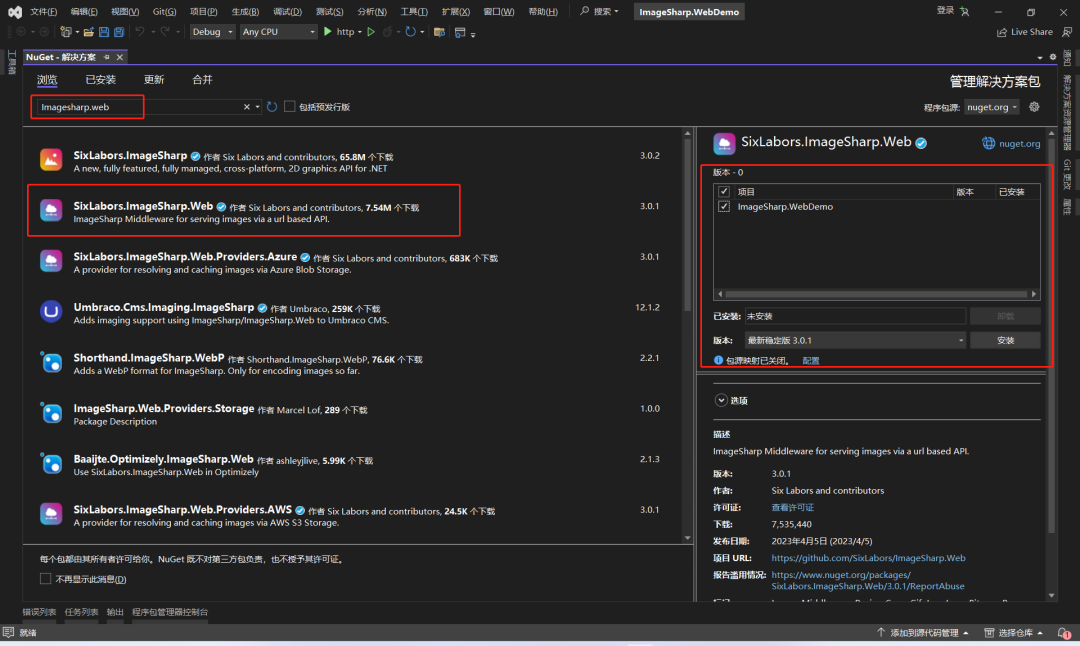Image resolution: width=1080 pixels, height=646 pixels.
Task: Click the Visual Studio logo icon
Action: click(14, 12)
